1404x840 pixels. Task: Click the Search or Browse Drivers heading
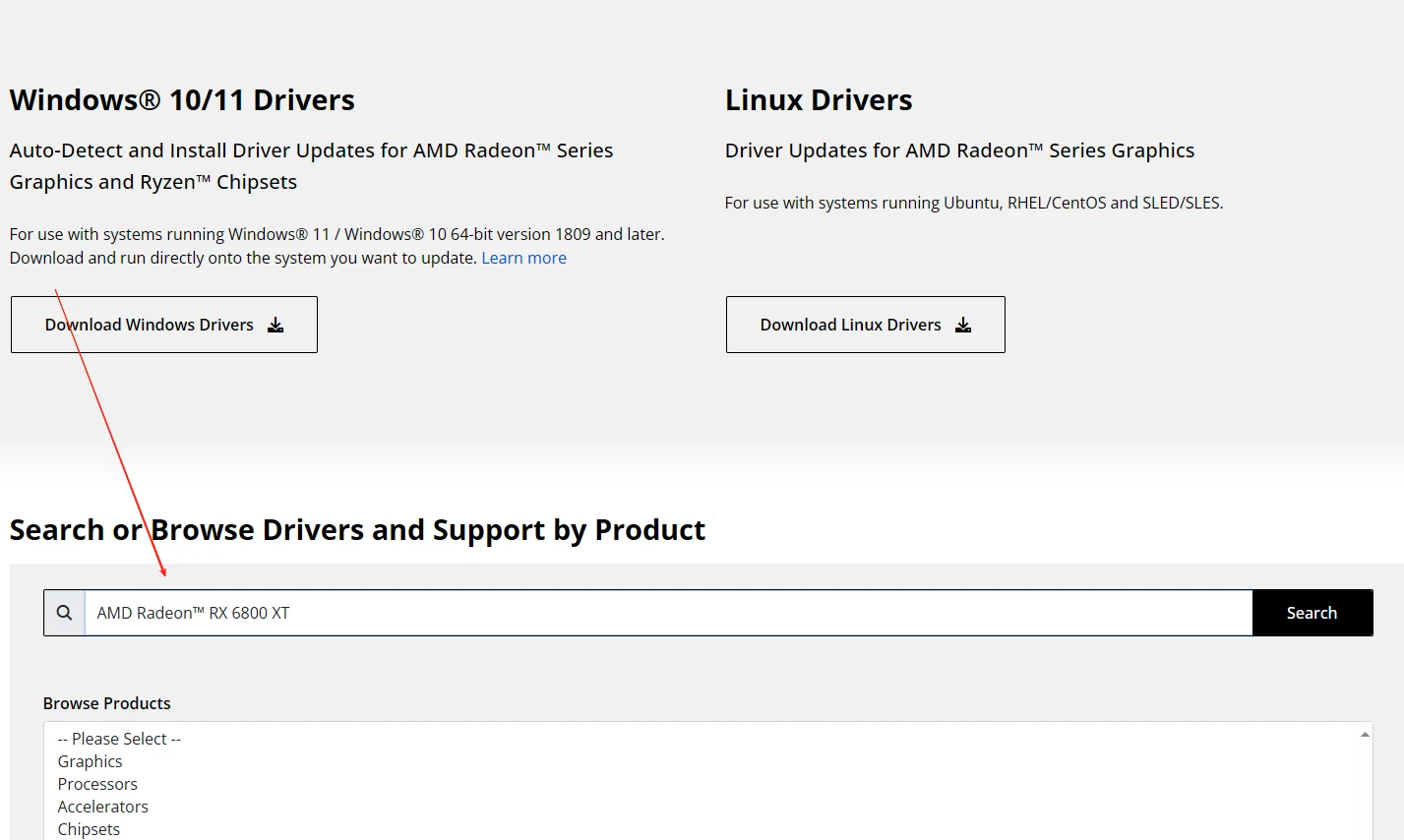point(357,530)
